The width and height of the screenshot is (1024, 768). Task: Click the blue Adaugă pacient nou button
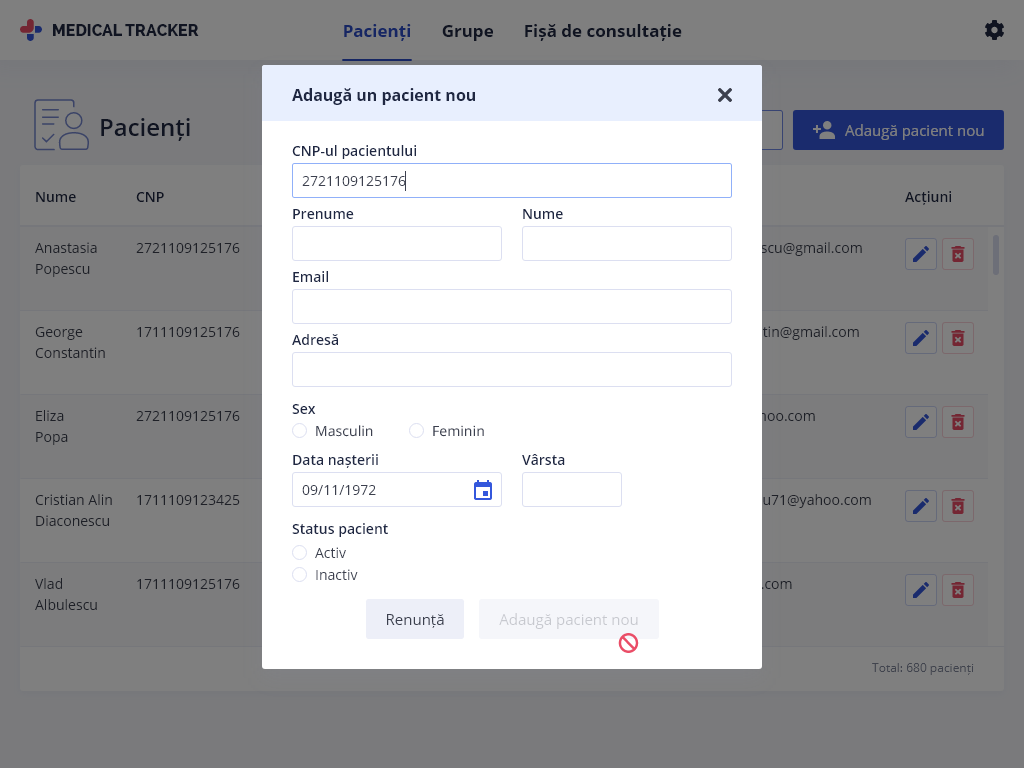(898, 130)
